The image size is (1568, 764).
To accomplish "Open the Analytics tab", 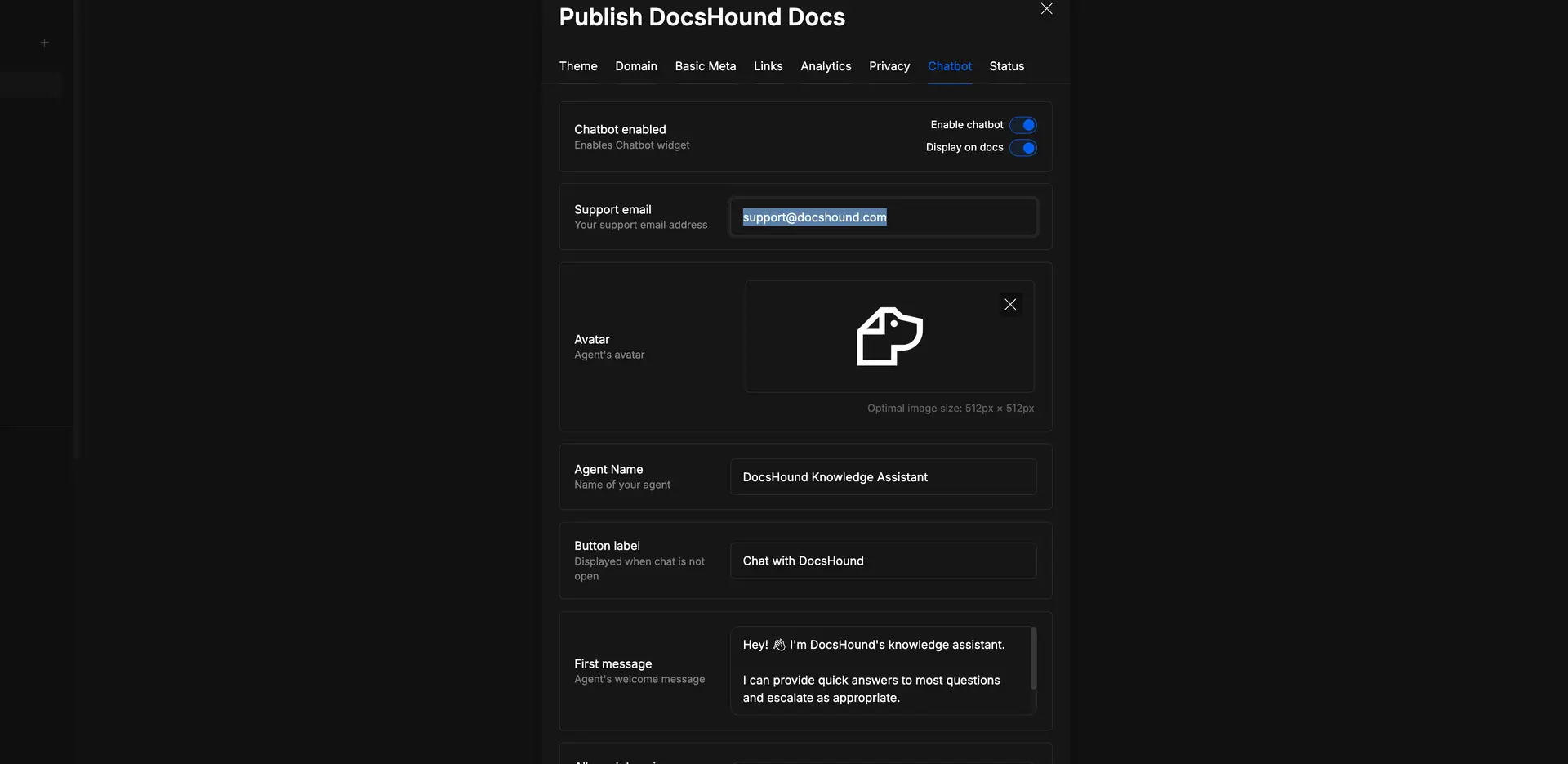I will (x=826, y=66).
